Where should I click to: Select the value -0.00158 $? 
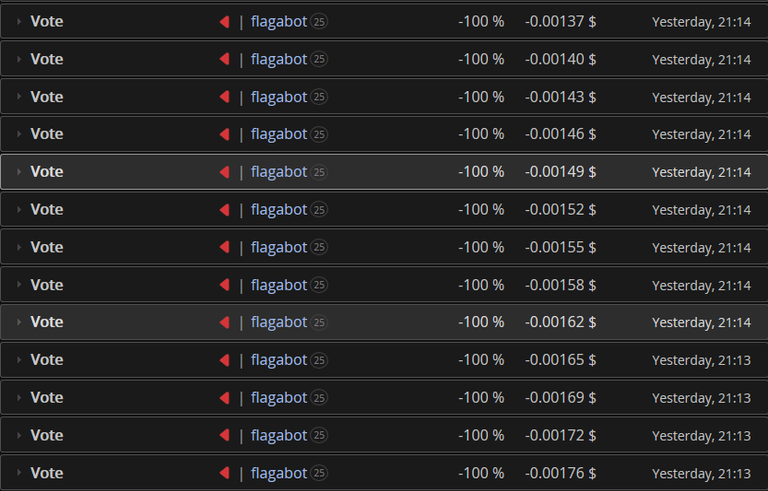tap(560, 285)
